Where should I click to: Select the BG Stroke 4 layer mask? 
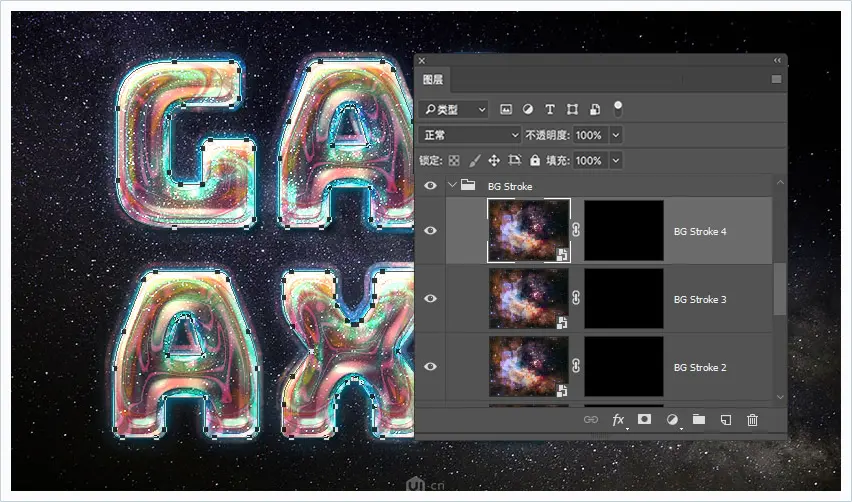624,230
